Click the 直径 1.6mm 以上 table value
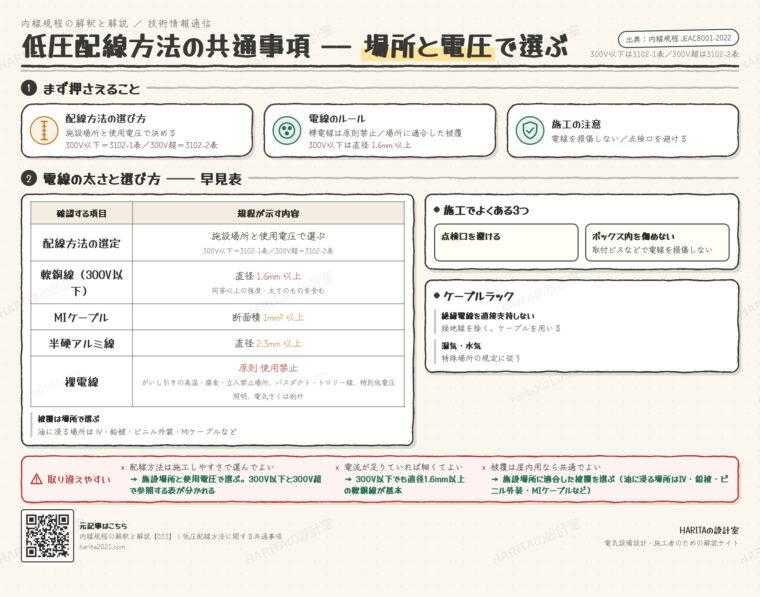 click(268, 276)
